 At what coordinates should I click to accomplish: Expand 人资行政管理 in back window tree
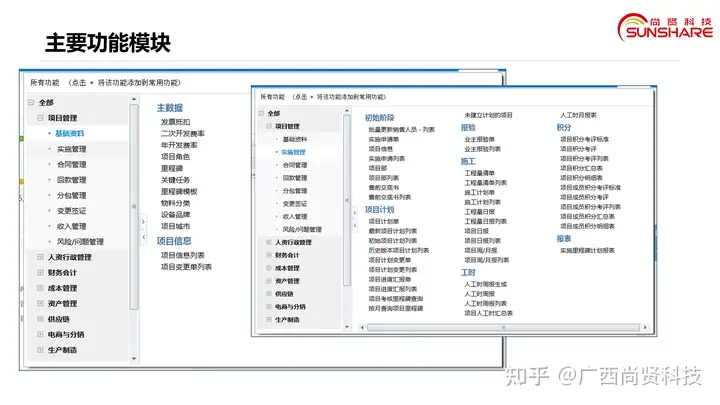click(40, 257)
